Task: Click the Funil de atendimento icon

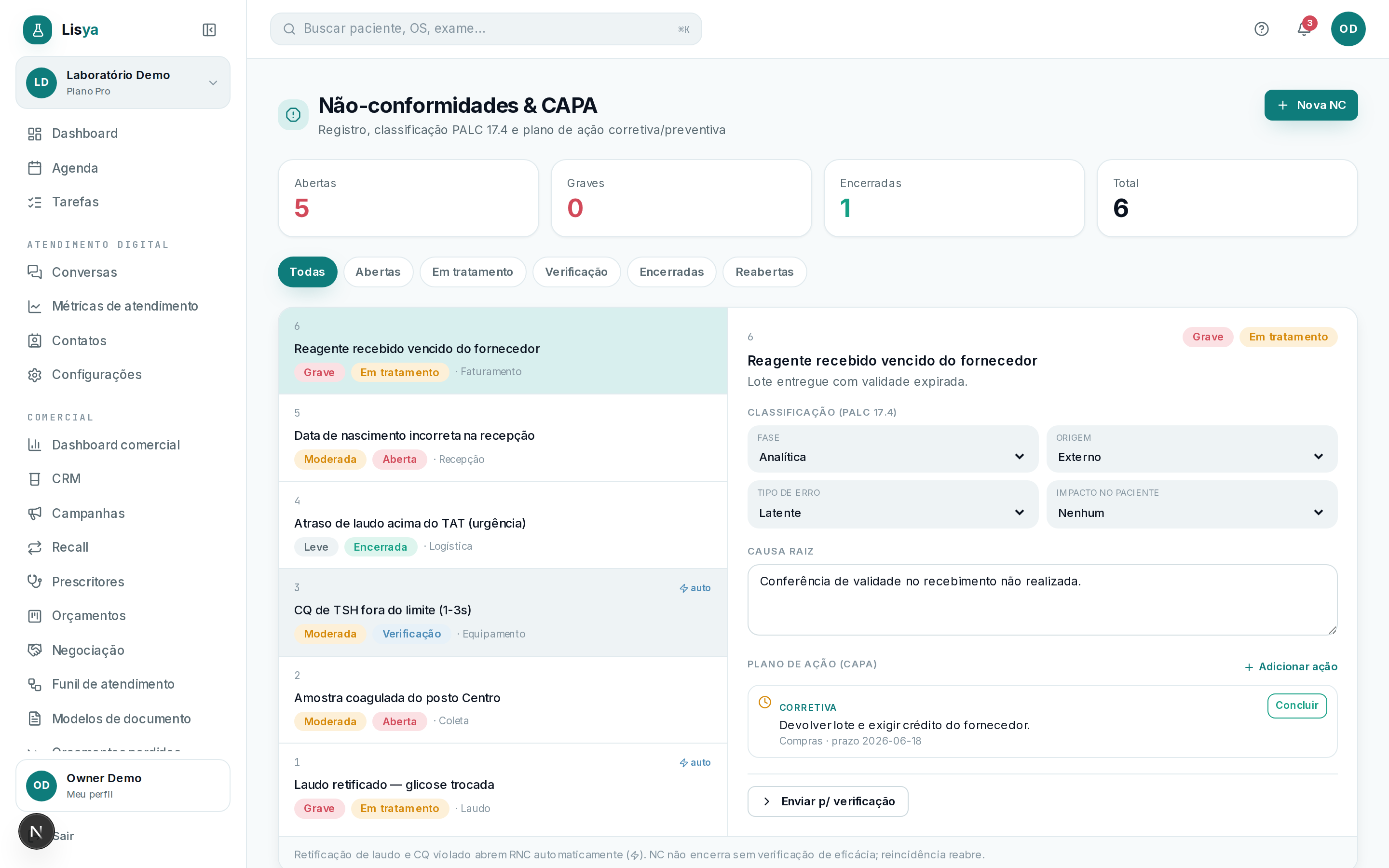Action: tap(34, 684)
